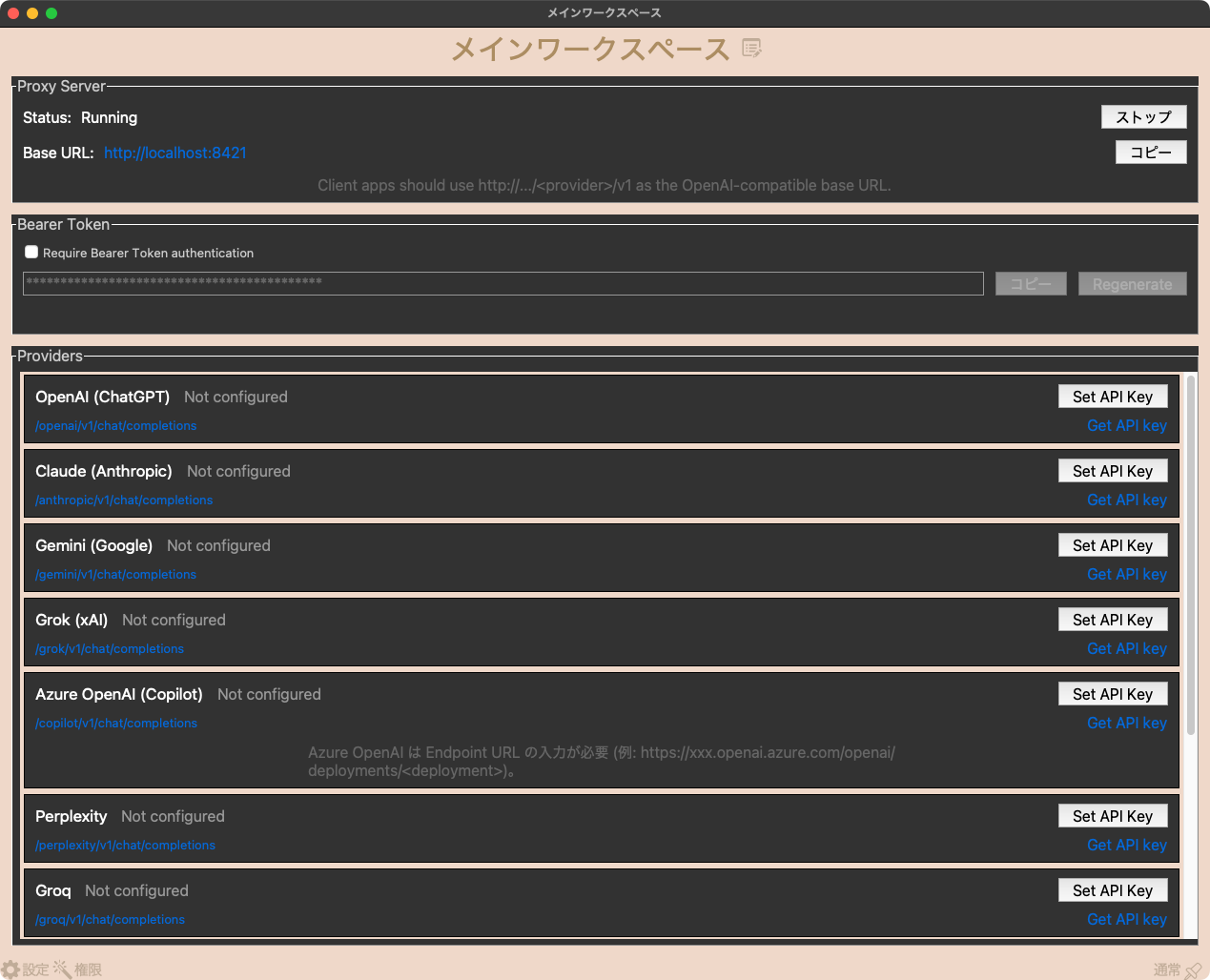Click the OpenAI (ChatGPT) provider name
1210x980 pixels.
102,397
